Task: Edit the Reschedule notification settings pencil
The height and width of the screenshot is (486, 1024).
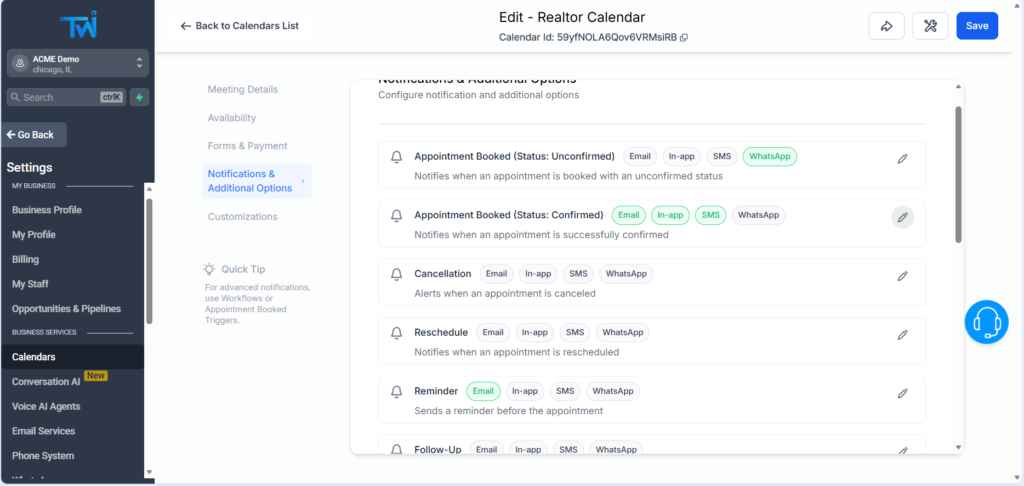Action: coord(902,335)
